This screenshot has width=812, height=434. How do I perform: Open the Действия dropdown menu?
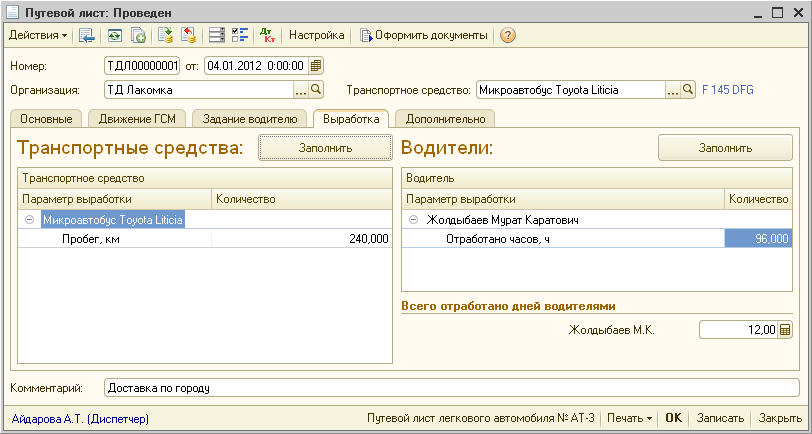[38, 36]
